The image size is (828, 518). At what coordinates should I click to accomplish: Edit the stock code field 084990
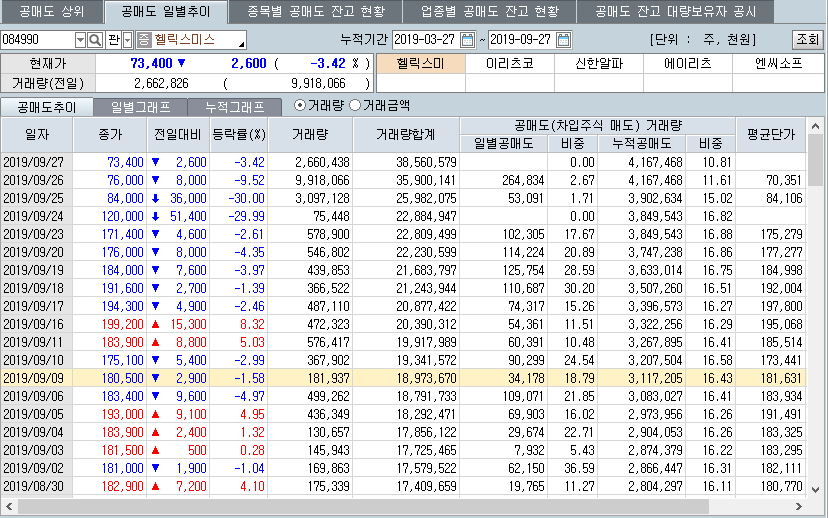[x=38, y=40]
